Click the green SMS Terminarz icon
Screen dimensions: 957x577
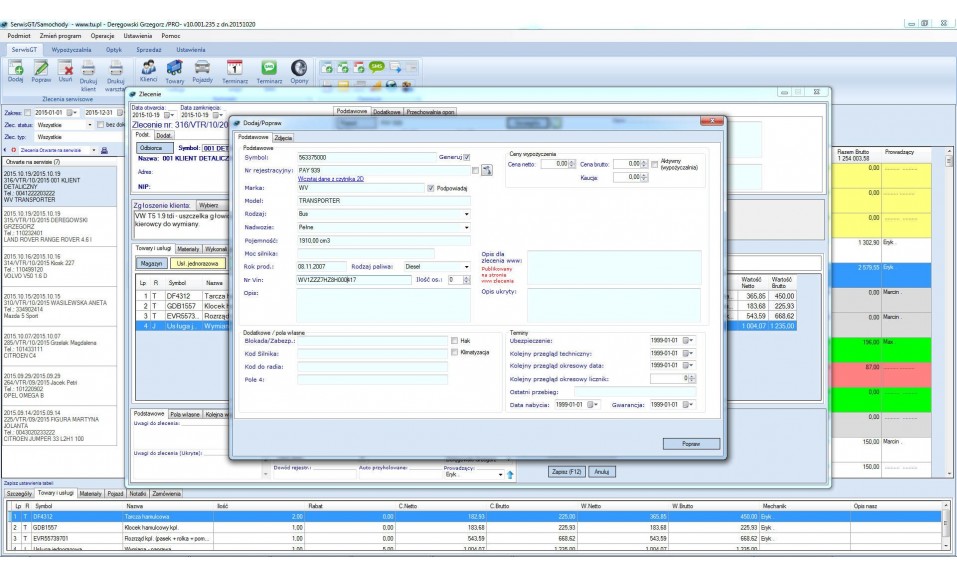tap(269, 67)
